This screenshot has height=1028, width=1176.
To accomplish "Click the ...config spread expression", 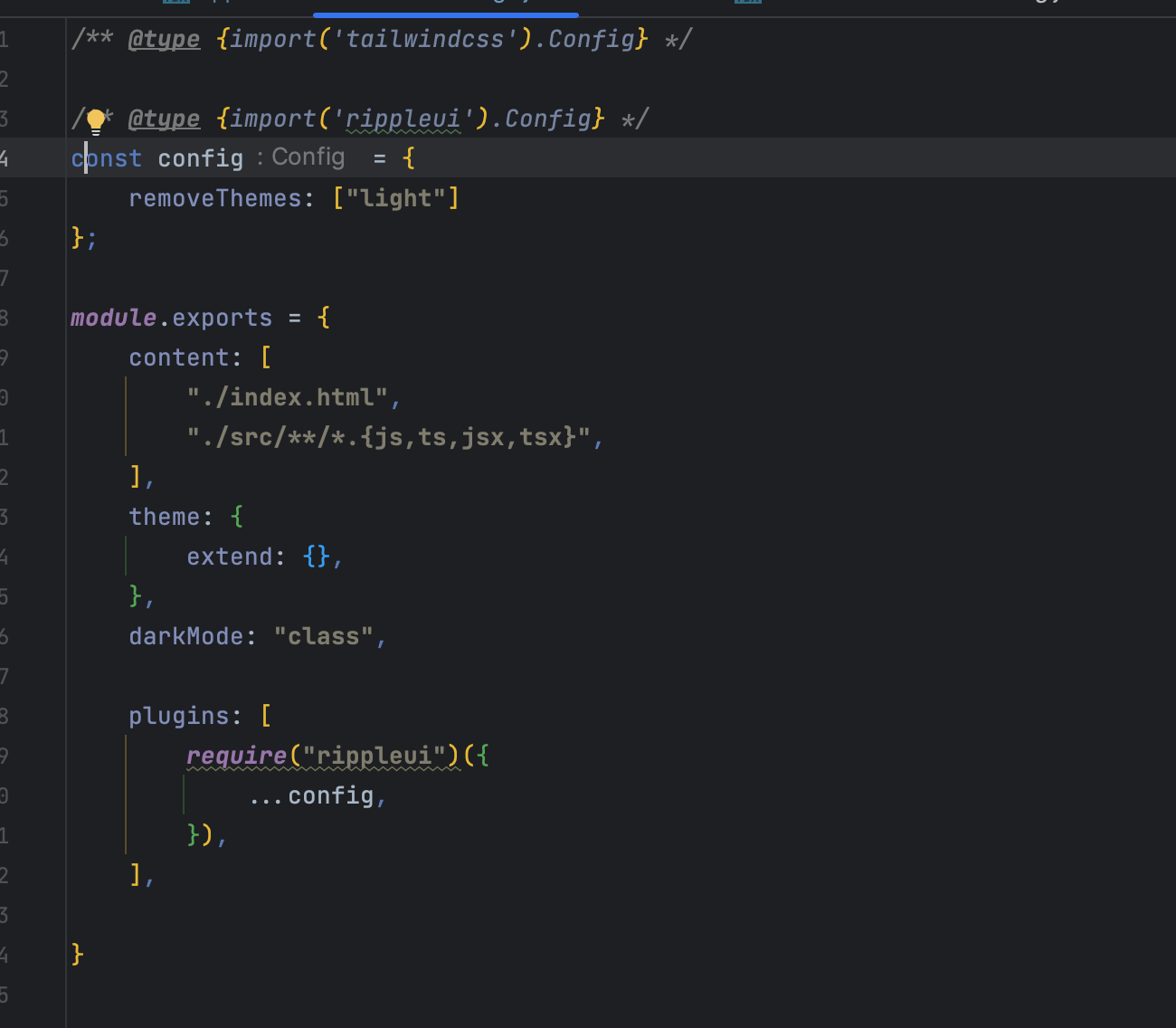I will [x=317, y=795].
